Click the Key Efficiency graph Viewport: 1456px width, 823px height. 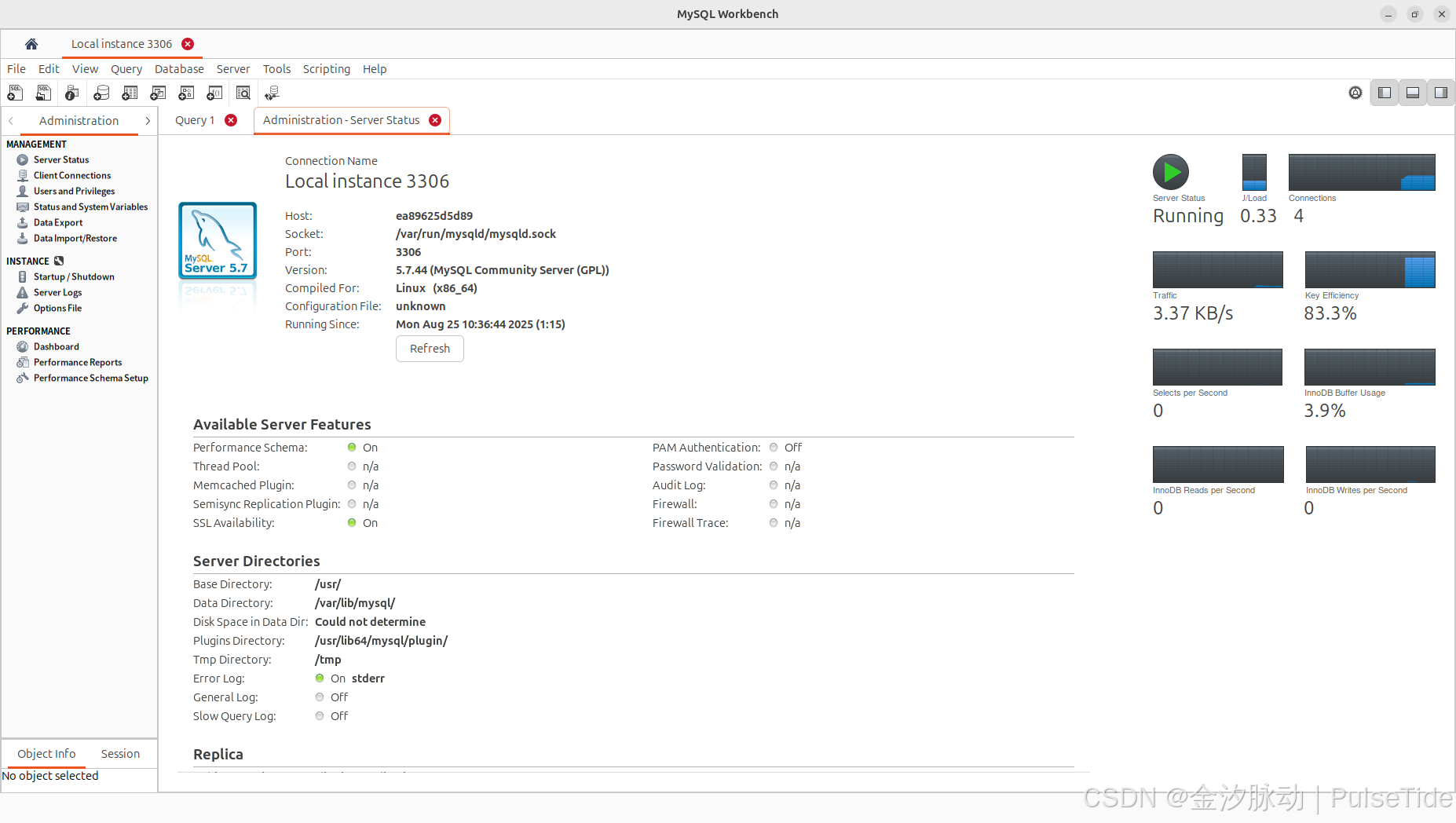tap(1370, 269)
